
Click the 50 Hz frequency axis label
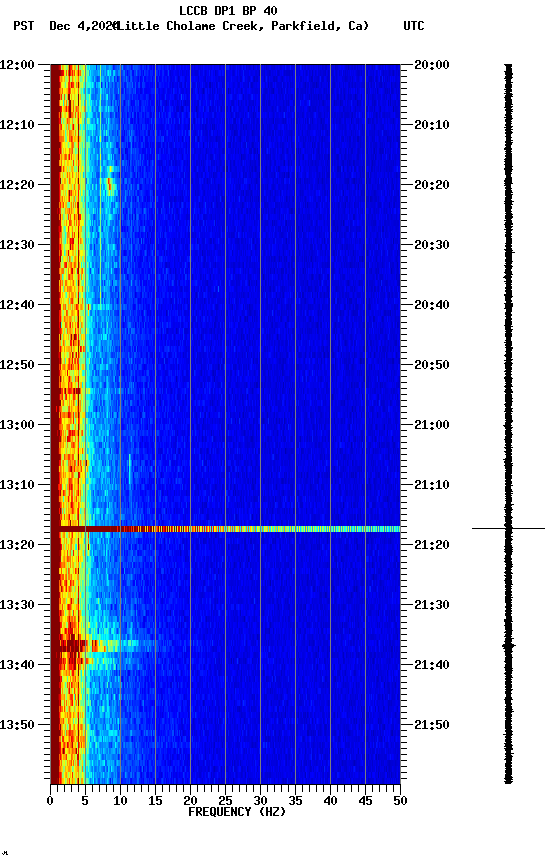[400, 801]
